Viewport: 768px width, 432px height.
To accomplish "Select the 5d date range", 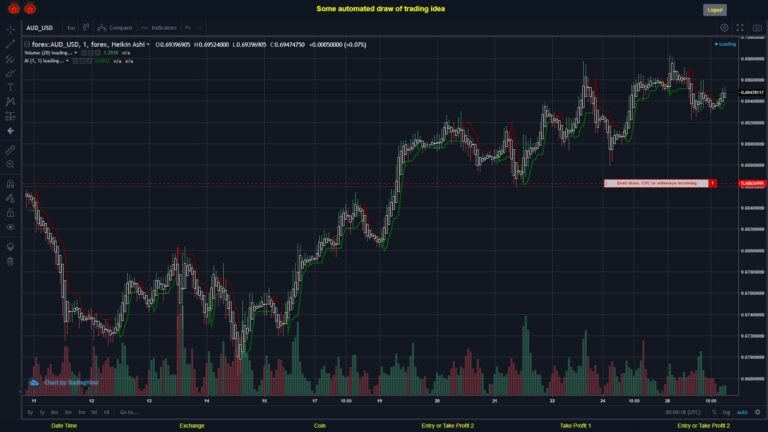I will pos(94,412).
